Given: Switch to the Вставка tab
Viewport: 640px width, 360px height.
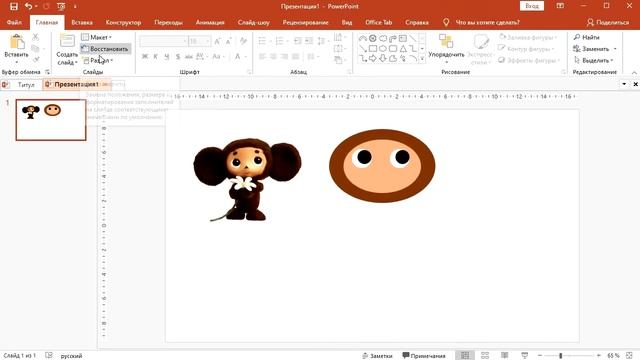Looking at the screenshot, I should (82, 22).
